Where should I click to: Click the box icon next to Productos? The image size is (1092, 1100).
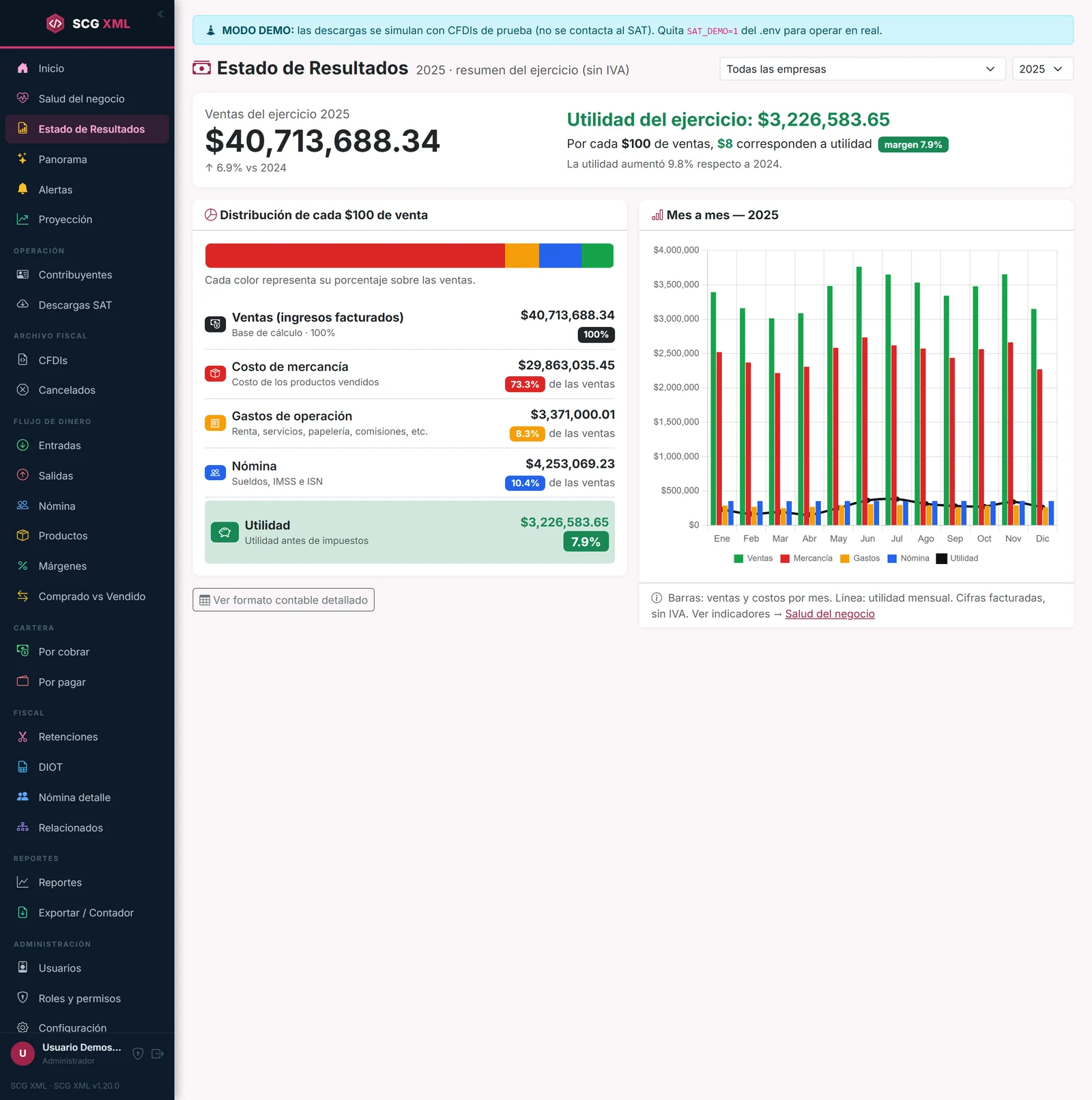point(23,535)
